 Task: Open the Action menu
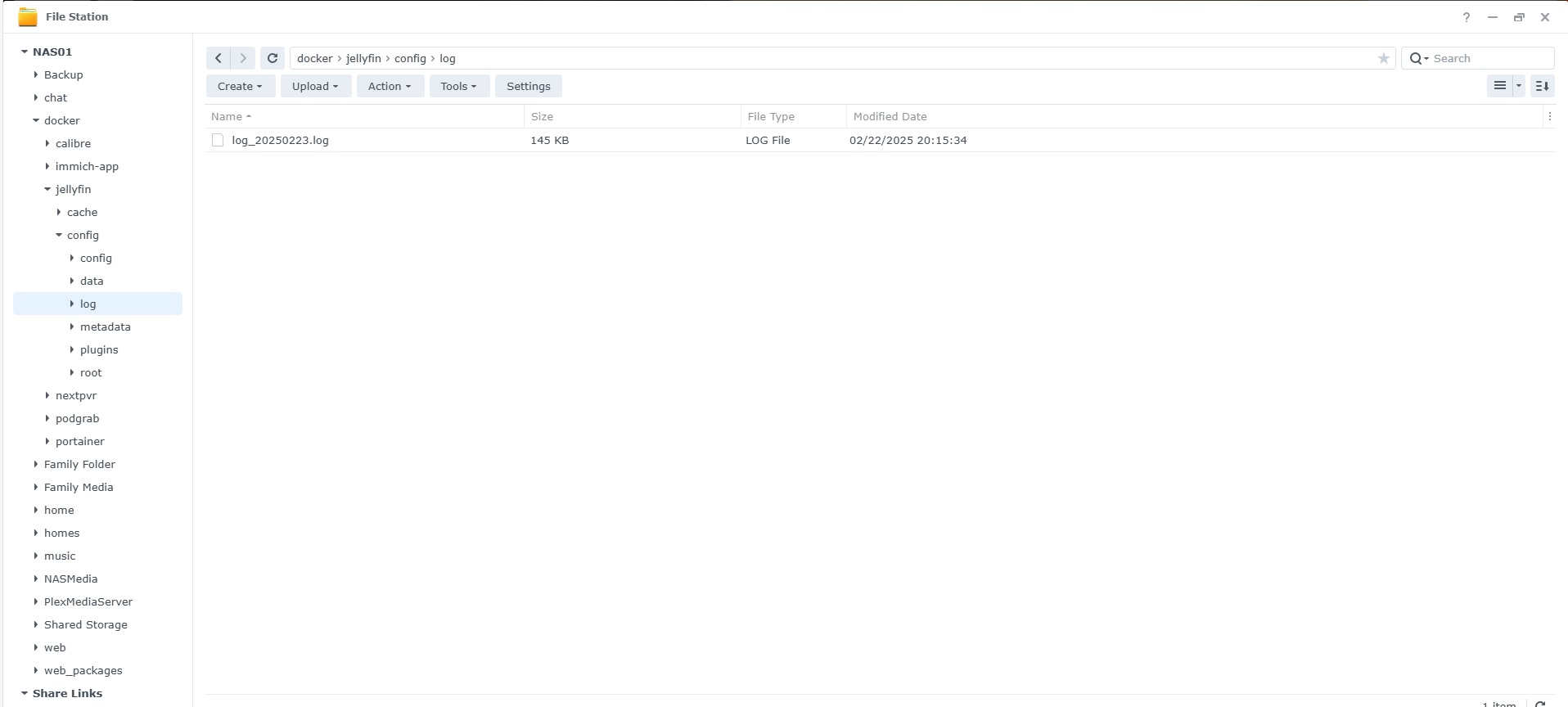(390, 86)
